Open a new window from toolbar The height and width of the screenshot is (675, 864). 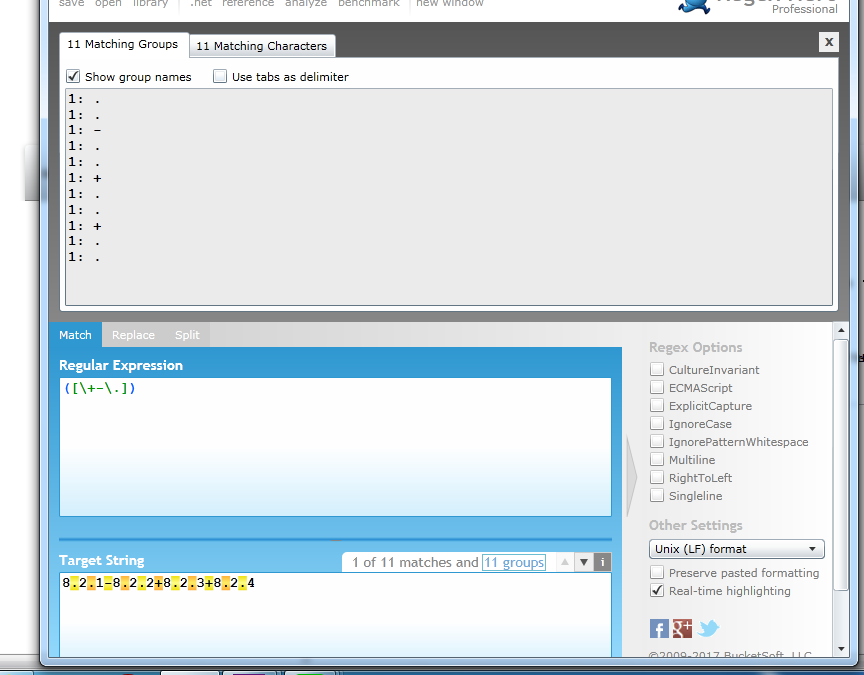[450, 3]
